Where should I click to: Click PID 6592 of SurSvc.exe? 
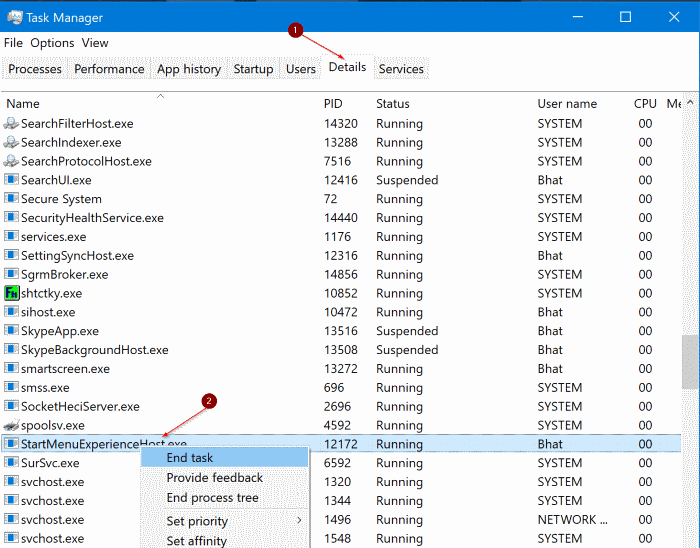(337, 463)
